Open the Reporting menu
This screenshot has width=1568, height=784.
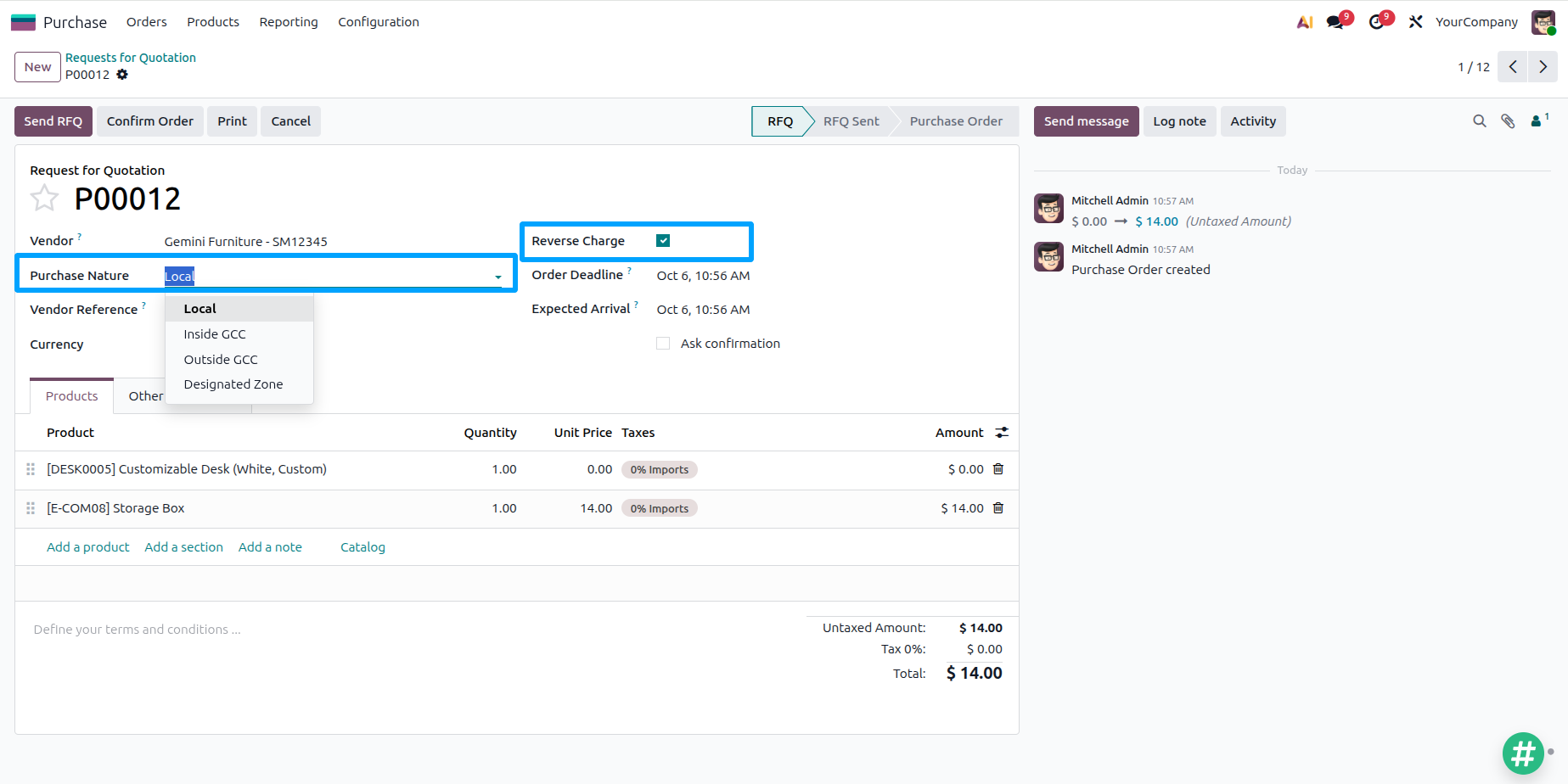point(289,22)
